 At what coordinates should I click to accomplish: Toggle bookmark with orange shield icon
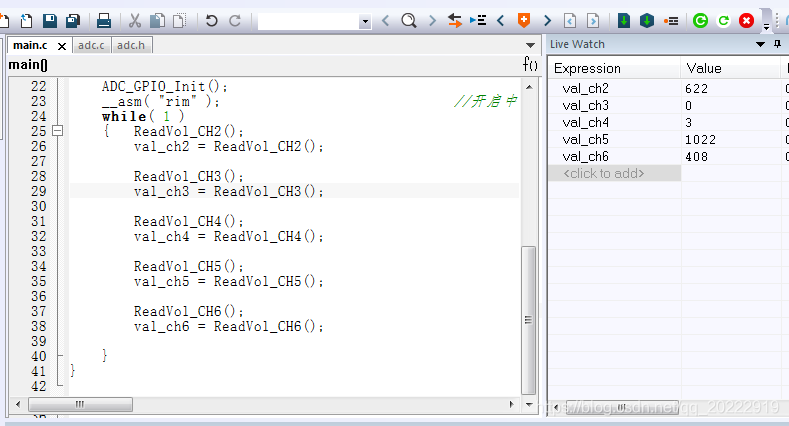[x=524, y=21]
